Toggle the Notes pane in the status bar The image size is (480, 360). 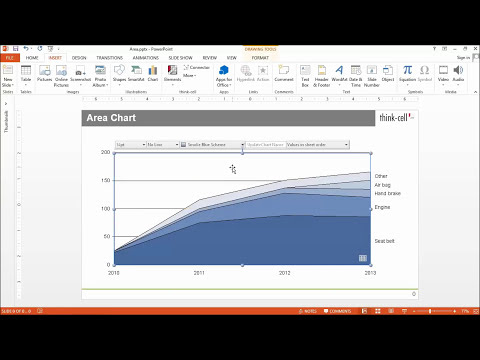(308, 311)
